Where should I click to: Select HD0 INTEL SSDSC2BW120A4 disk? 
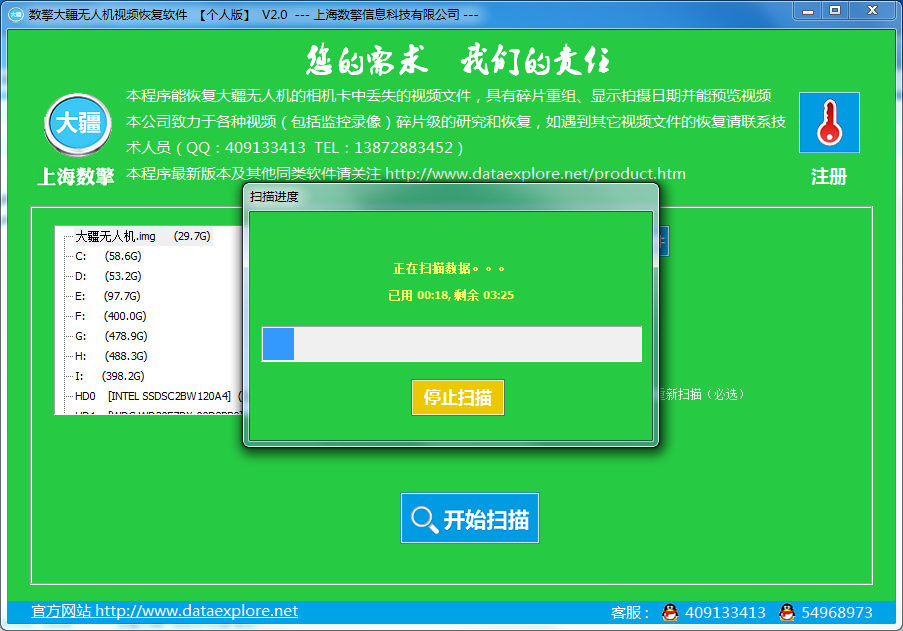158,396
